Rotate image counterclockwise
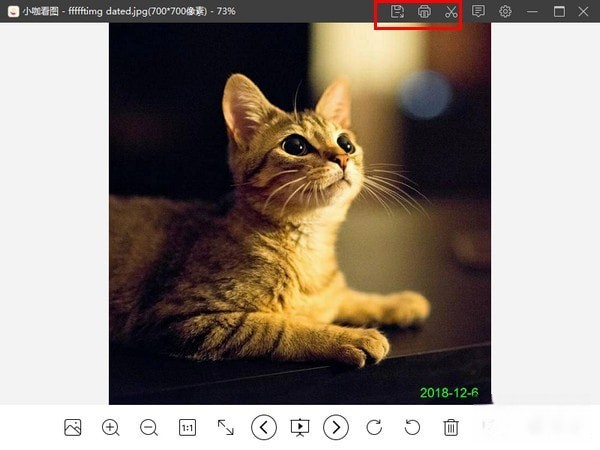The width and height of the screenshot is (600, 450). pos(412,427)
